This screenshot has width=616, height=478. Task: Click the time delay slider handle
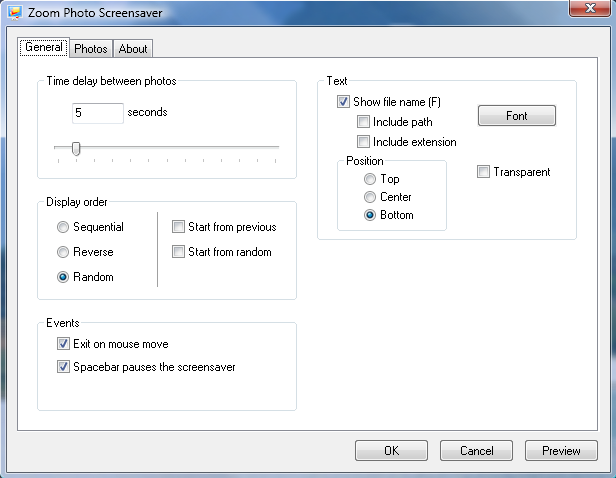coord(76,148)
